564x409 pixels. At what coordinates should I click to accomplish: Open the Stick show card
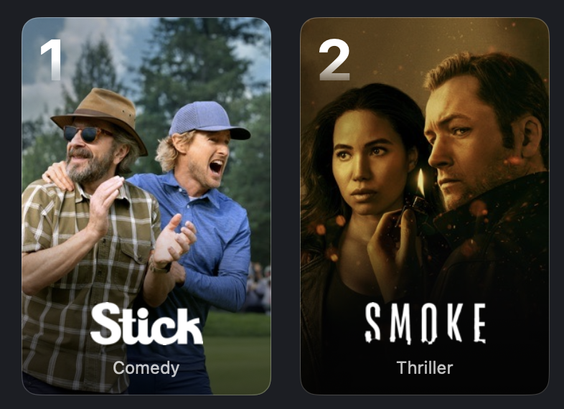(x=146, y=206)
